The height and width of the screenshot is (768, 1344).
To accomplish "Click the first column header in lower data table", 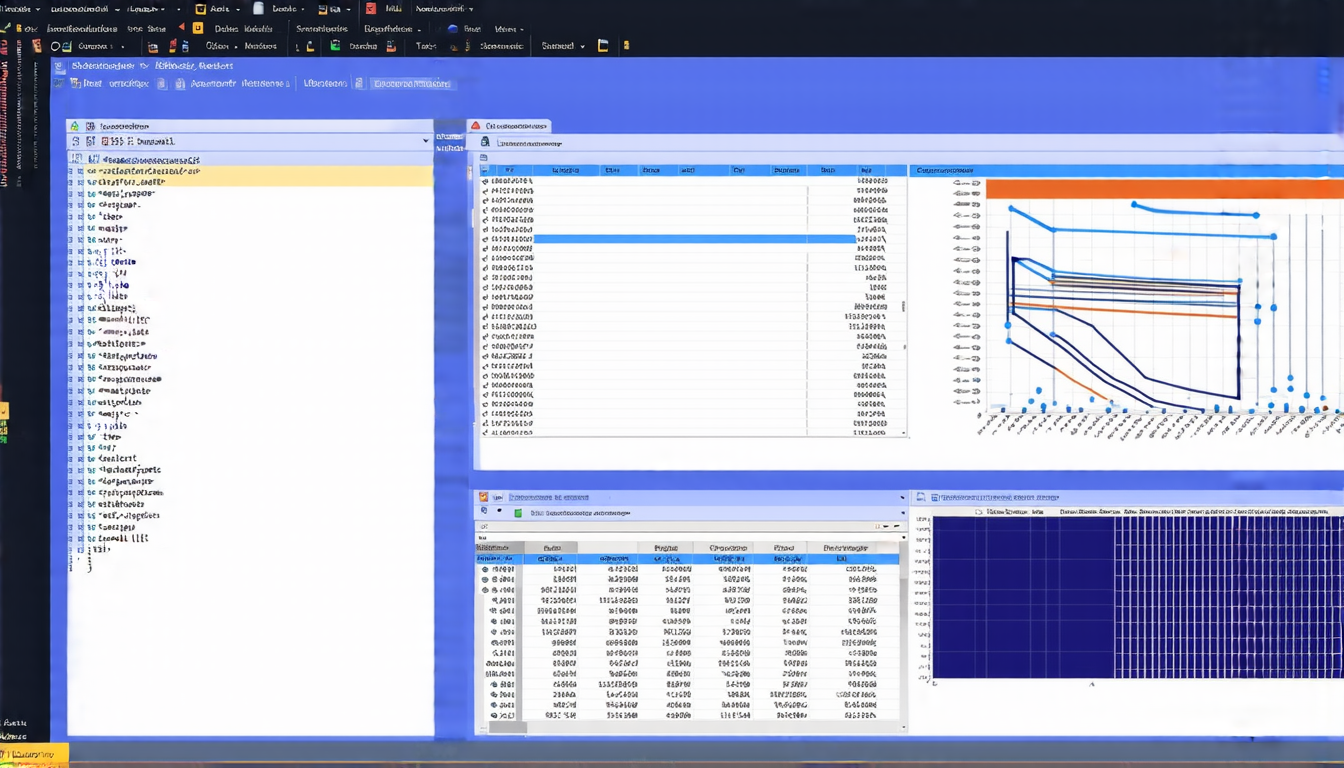I will click(493, 548).
